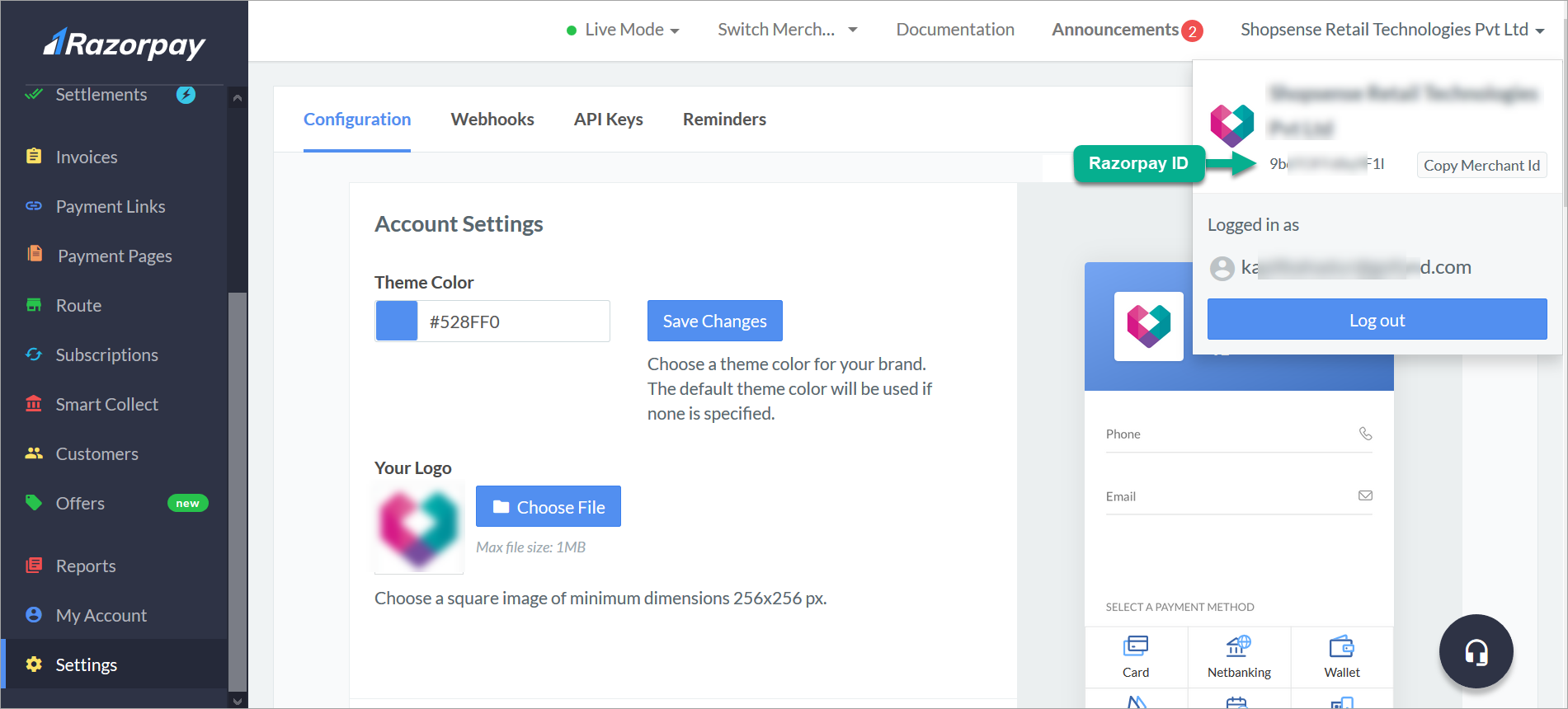Click the Invoices clipboard icon

(34, 156)
